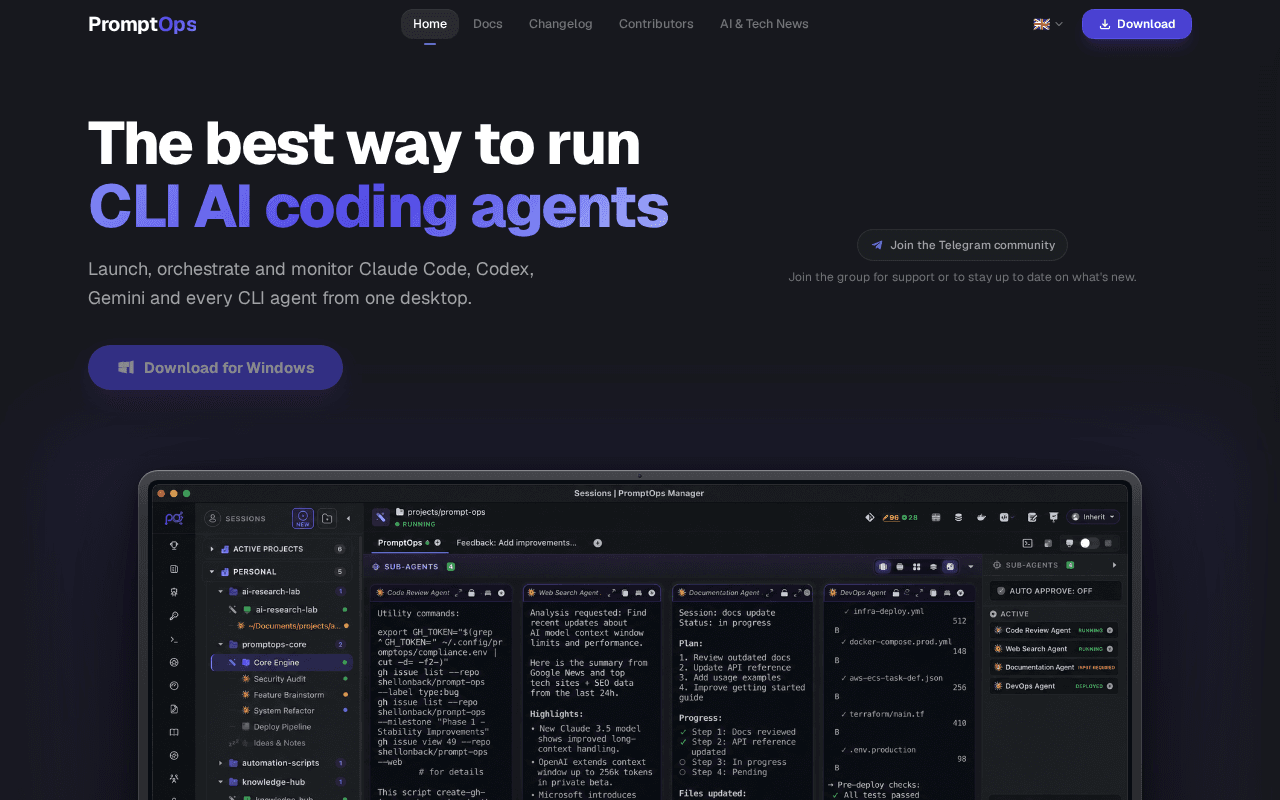Click the terminal icon below toolbar
The height and width of the screenshot is (800, 1280).
click(x=1027, y=543)
